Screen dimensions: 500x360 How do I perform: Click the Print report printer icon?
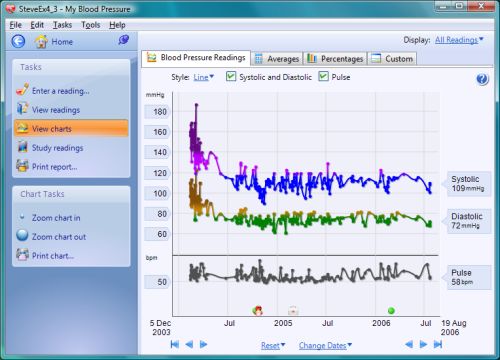[22, 166]
